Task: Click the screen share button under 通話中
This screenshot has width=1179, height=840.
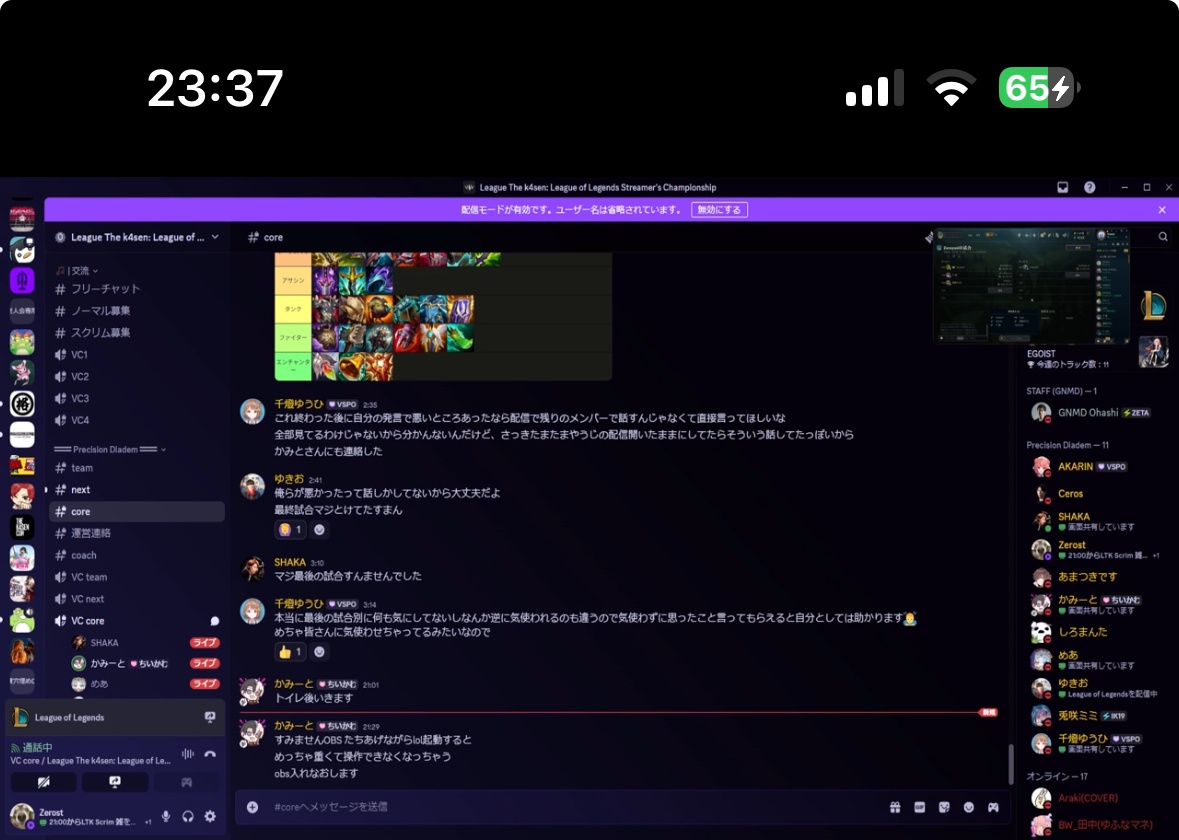Action: [x=114, y=782]
